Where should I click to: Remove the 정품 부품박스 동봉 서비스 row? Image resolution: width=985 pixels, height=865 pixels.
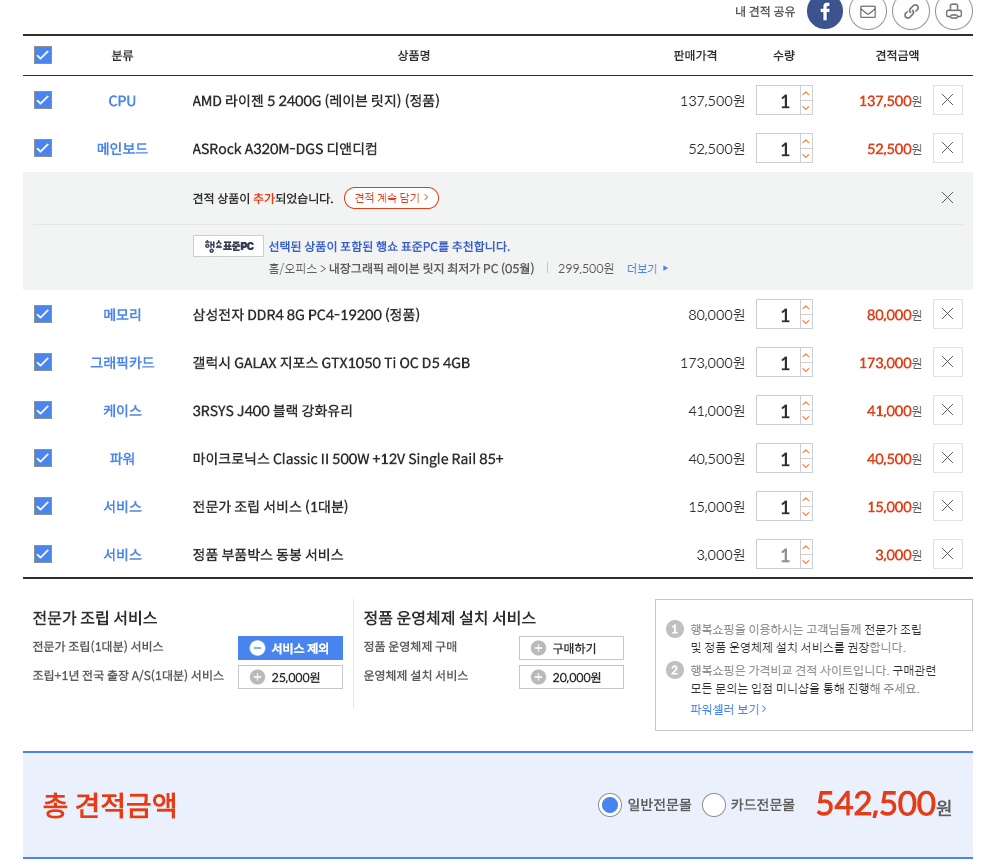pyautogui.click(x=947, y=554)
